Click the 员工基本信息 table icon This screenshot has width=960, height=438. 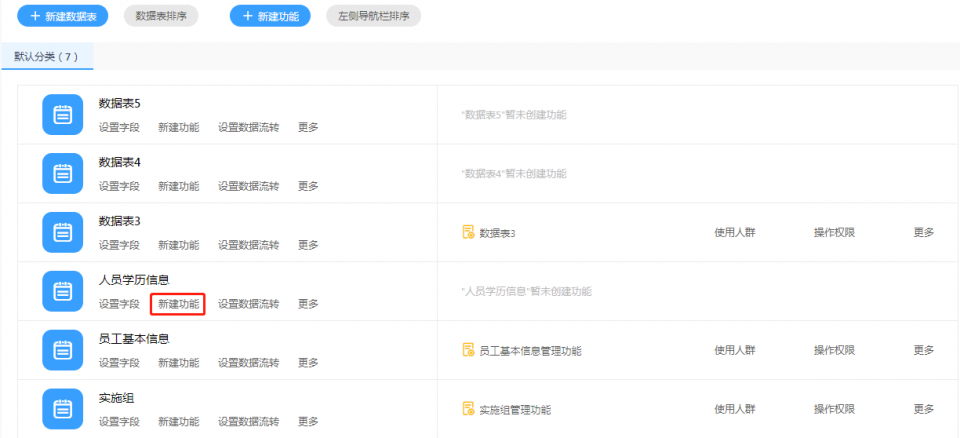(62, 350)
